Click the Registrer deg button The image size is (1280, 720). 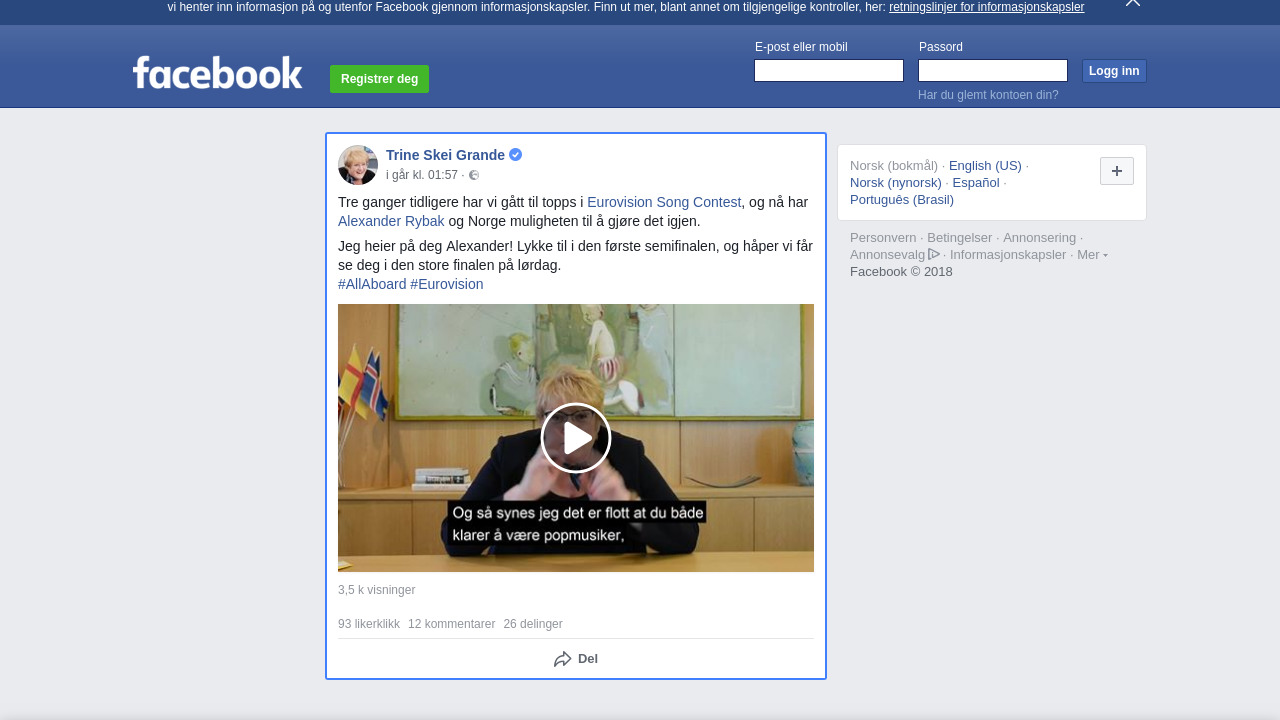coord(379,79)
